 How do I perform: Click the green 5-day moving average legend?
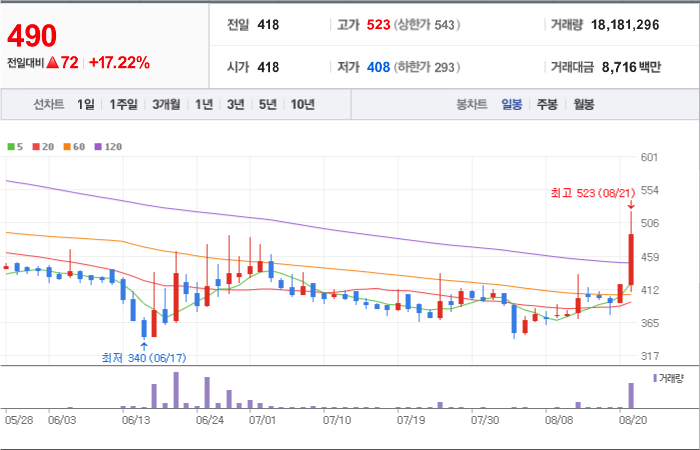coord(15,147)
